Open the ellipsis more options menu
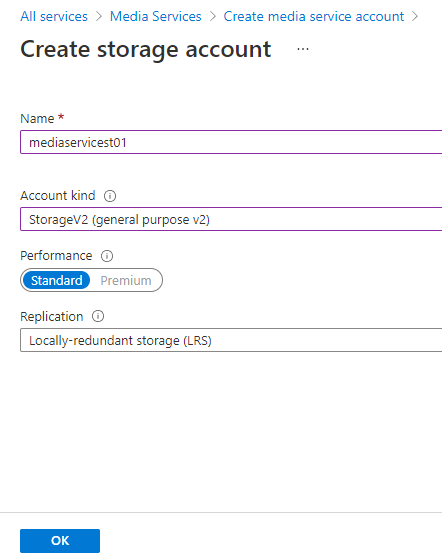442x560 pixels. (x=303, y=49)
